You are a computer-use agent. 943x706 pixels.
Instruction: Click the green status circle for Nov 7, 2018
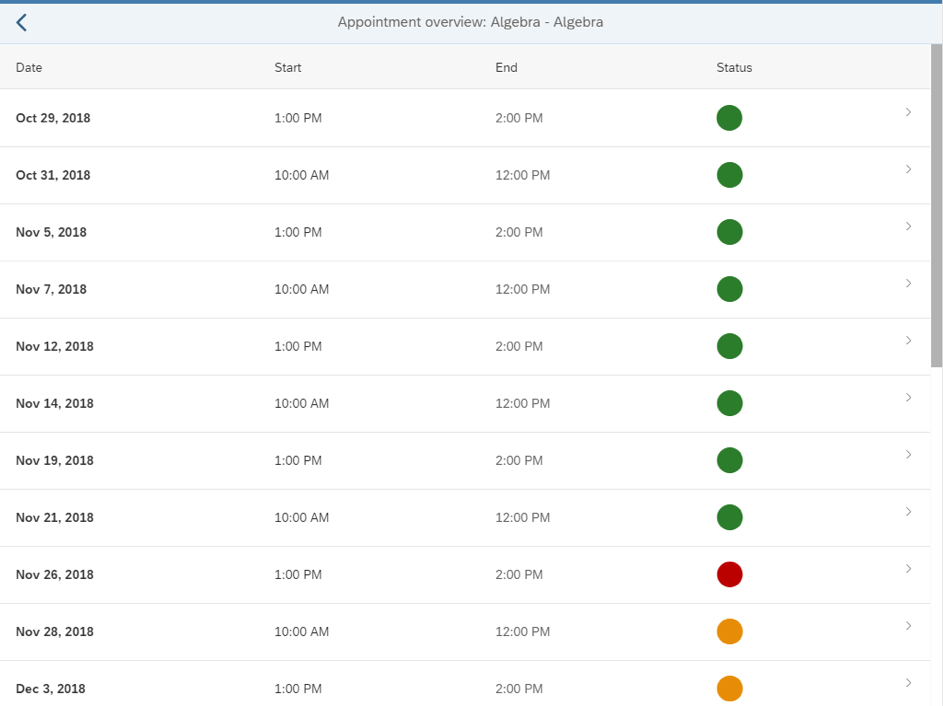730,289
